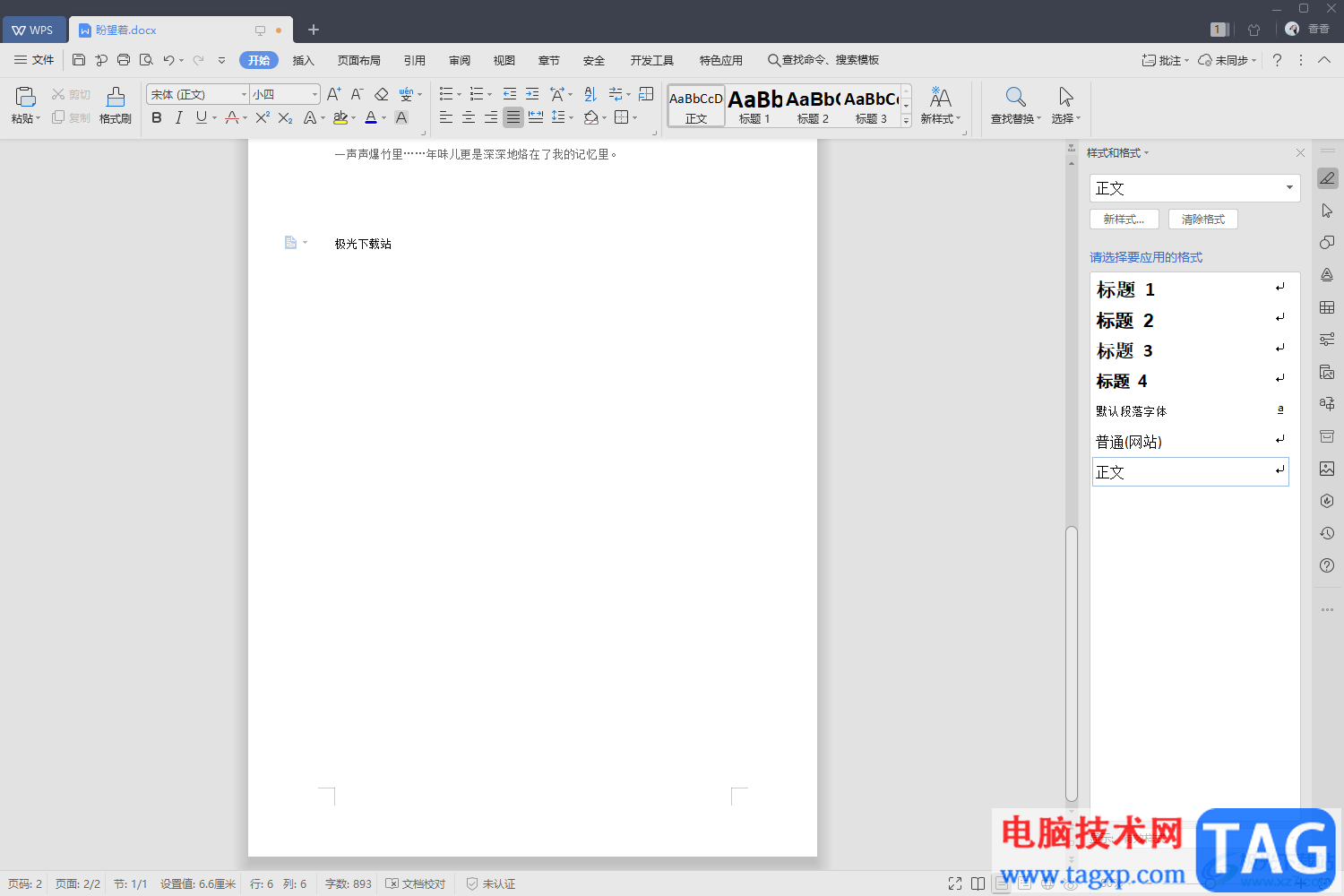This screenshot has height=896, width=1344.
Task: Align text to the right
Action: pos(490,117)
